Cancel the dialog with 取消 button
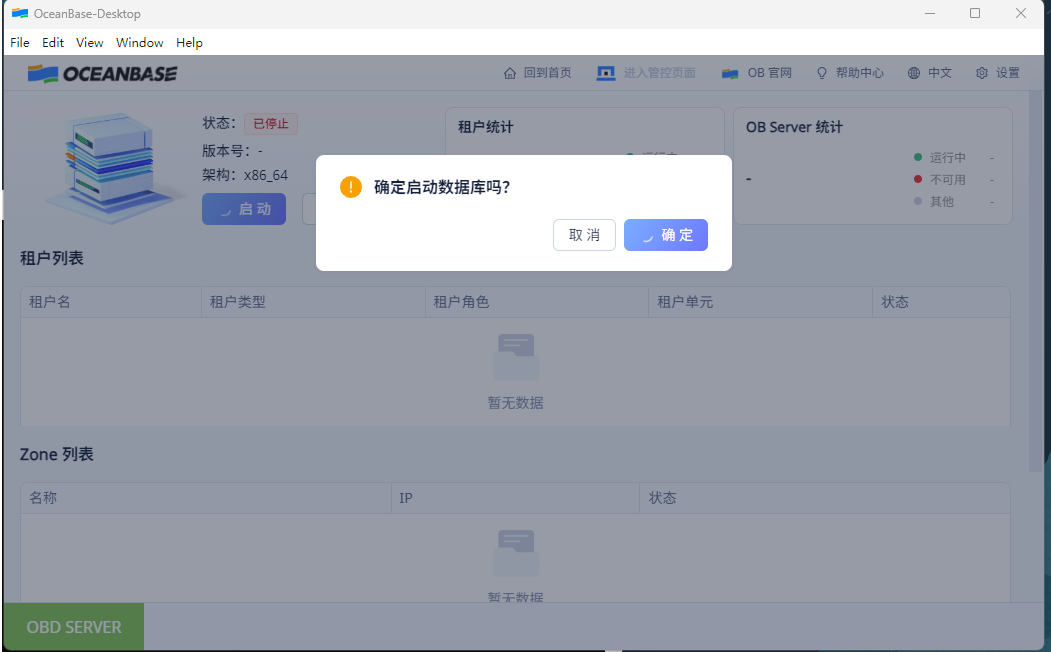The width and height of the screenshot is (1051, 652). click(x=584, y=235)
